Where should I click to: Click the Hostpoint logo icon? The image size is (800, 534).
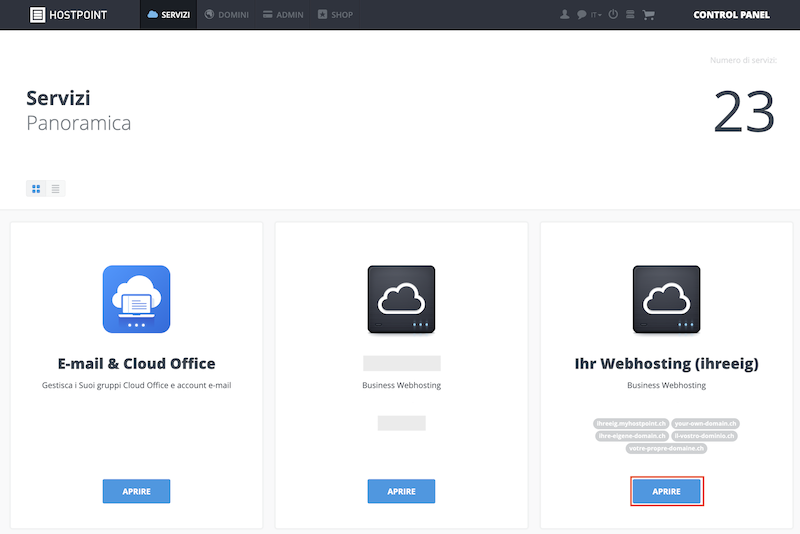click(37, 15)
